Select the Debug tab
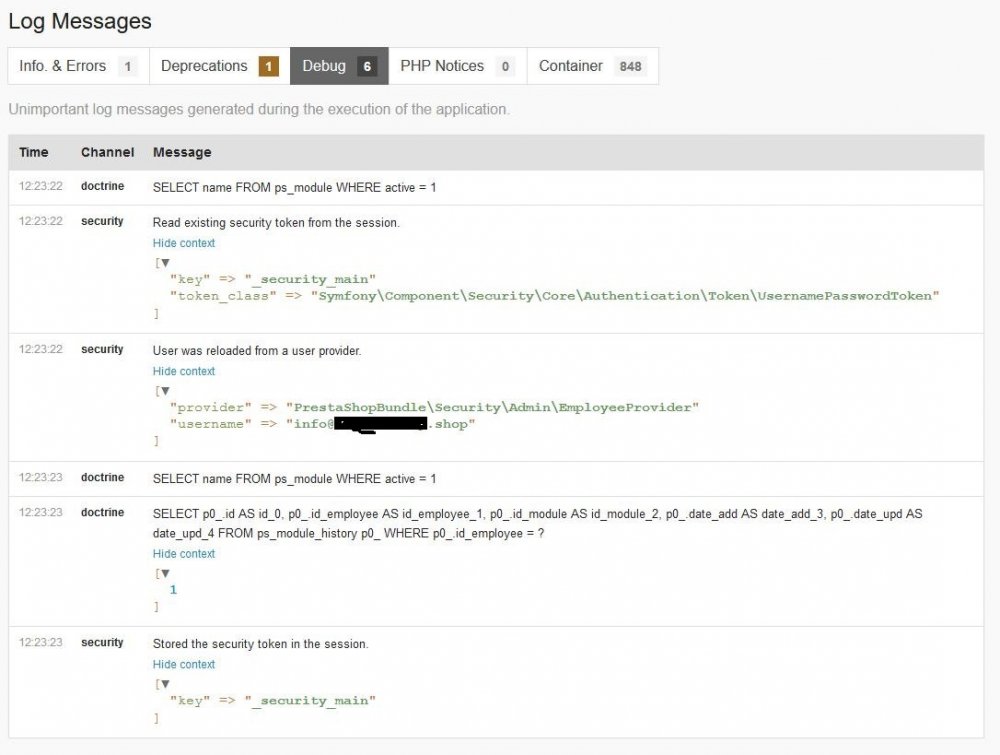This screenshot has height=755, width=1000. tap(338, 66)
